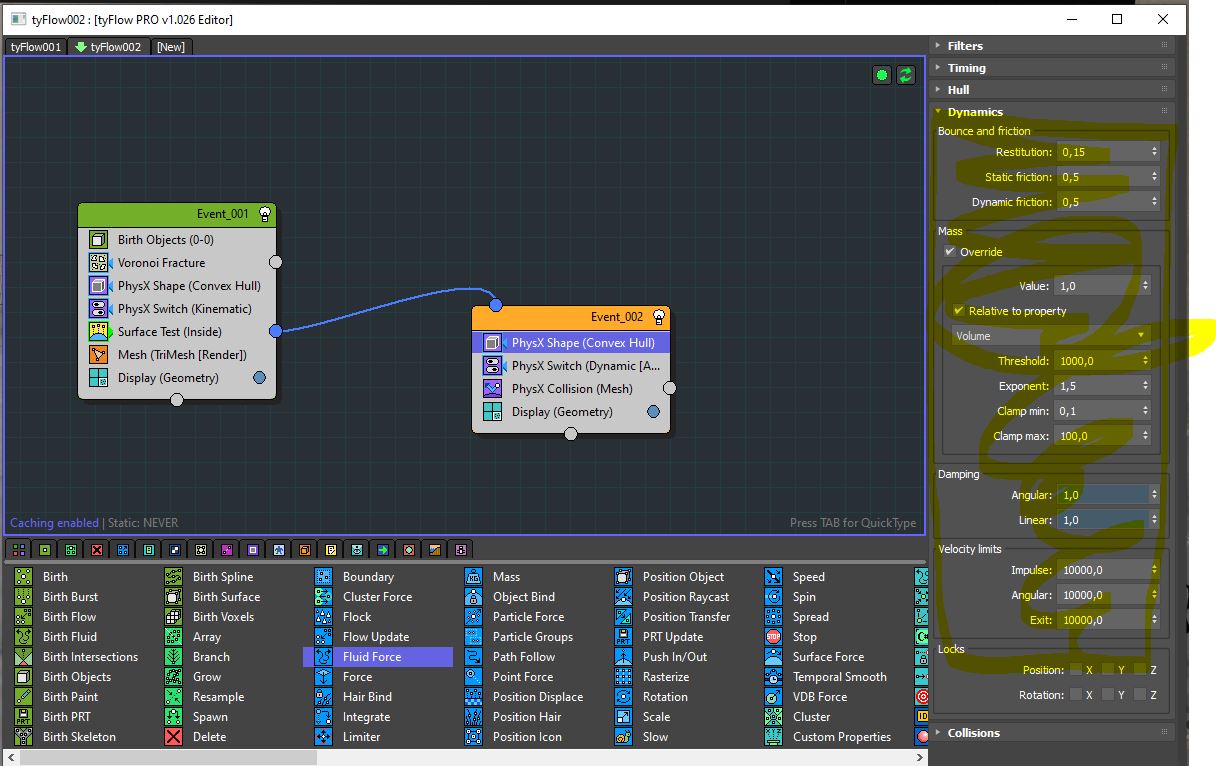Select PhysX Shape (Convex Hull) in Event_002

tap(571, 343)
